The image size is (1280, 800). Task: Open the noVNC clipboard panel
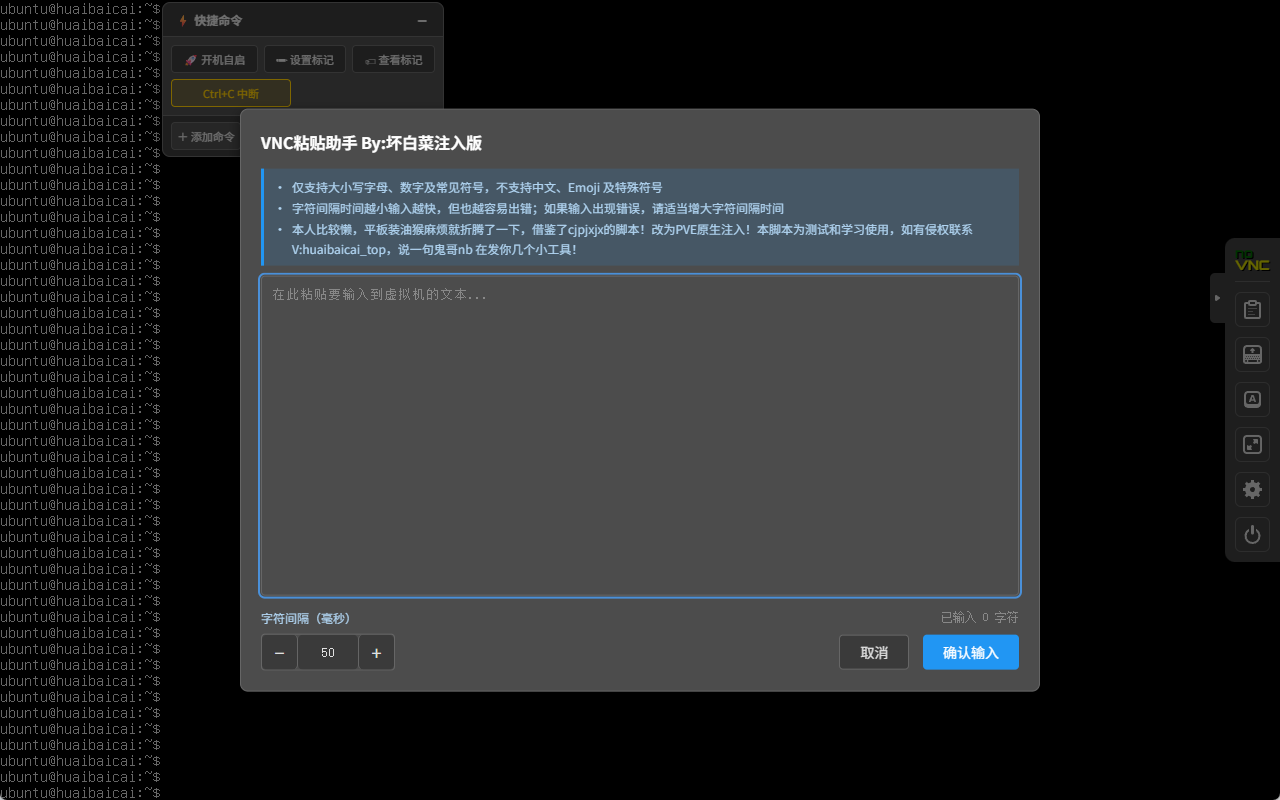point(1252,310)
